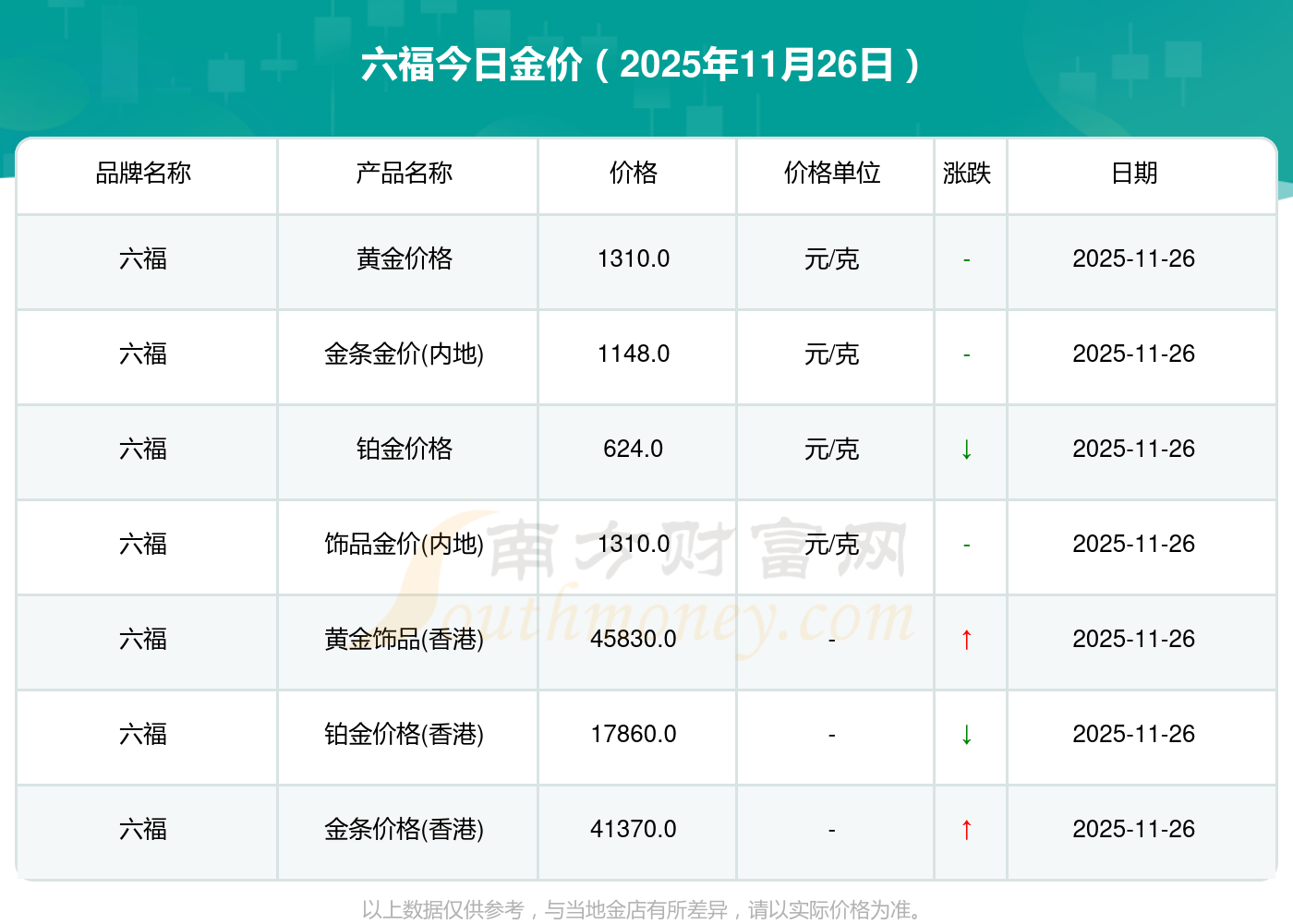Select the 元/克 unit for 饰品金价(内地)

point(832,544)
